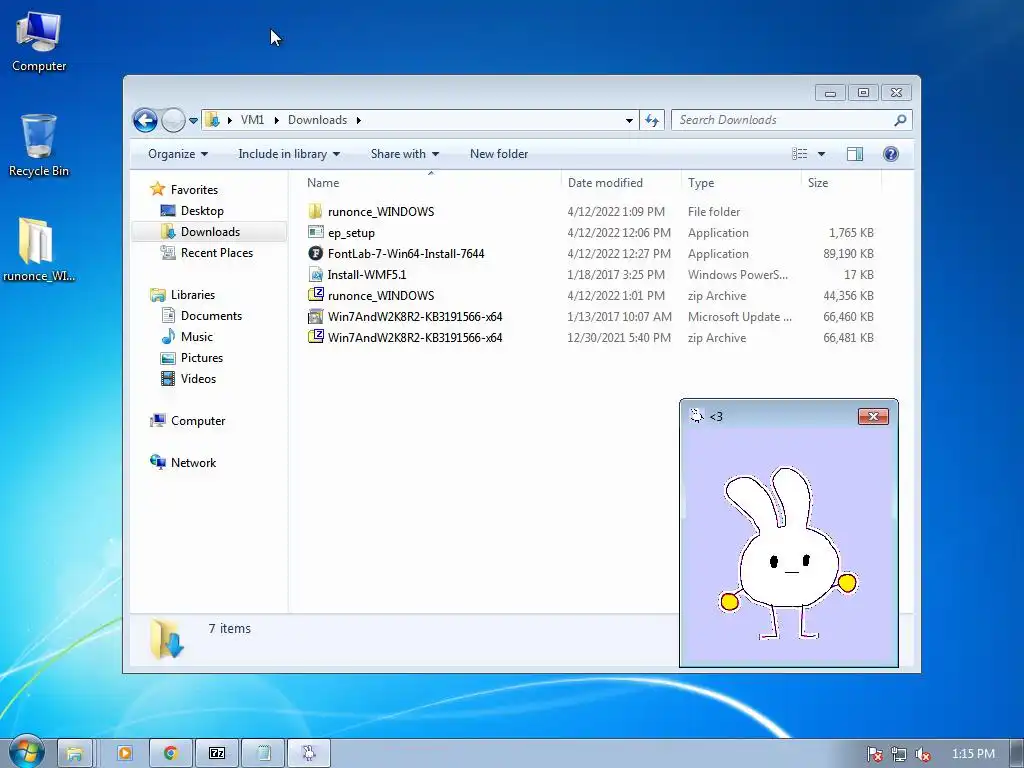Open Action Center flag in tray
The height and width of the screenshot is (768, 1024).
pyautogui.click(x=874, y=754)
